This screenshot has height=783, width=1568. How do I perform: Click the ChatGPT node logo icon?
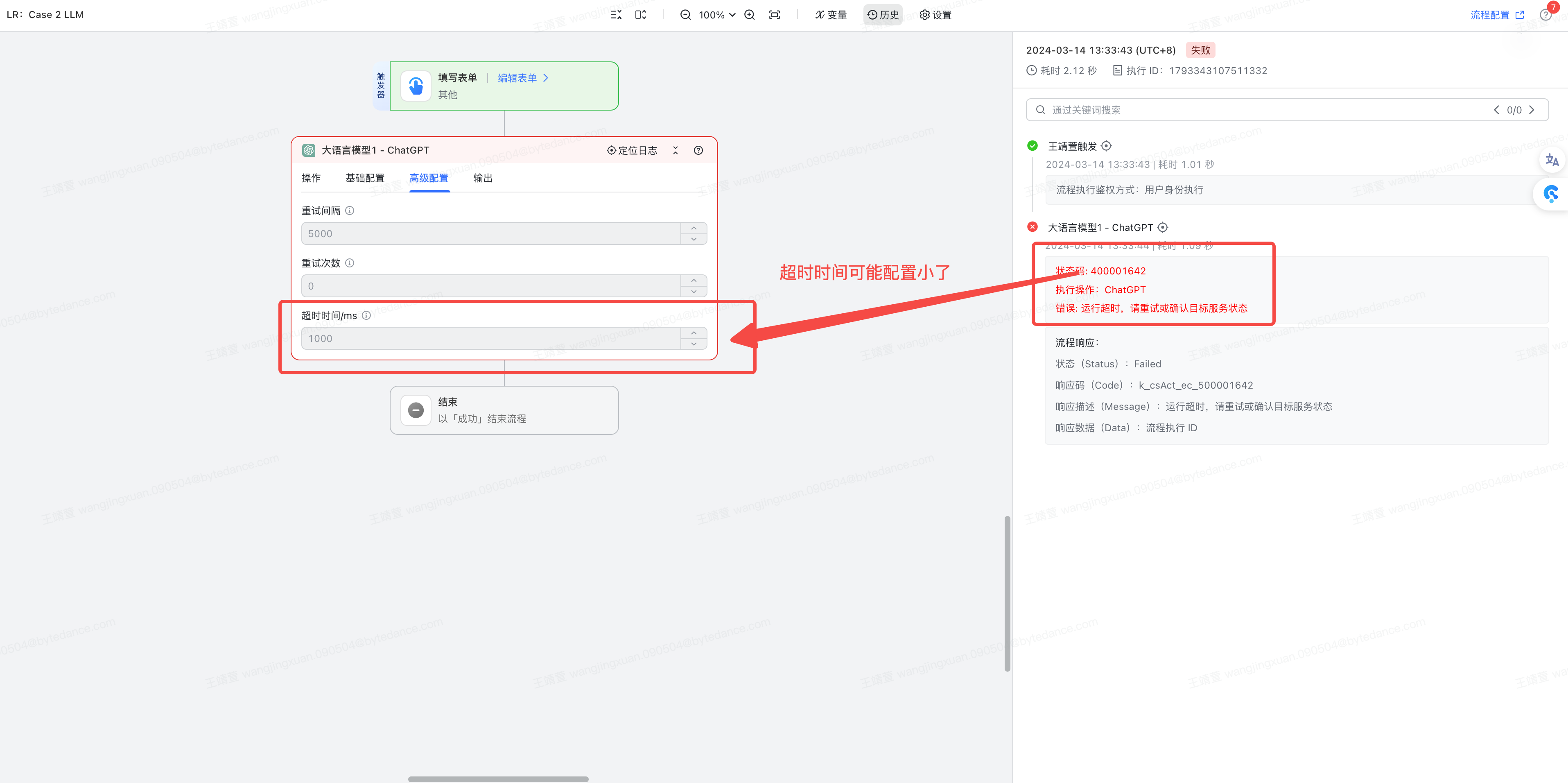click(309, 150)
